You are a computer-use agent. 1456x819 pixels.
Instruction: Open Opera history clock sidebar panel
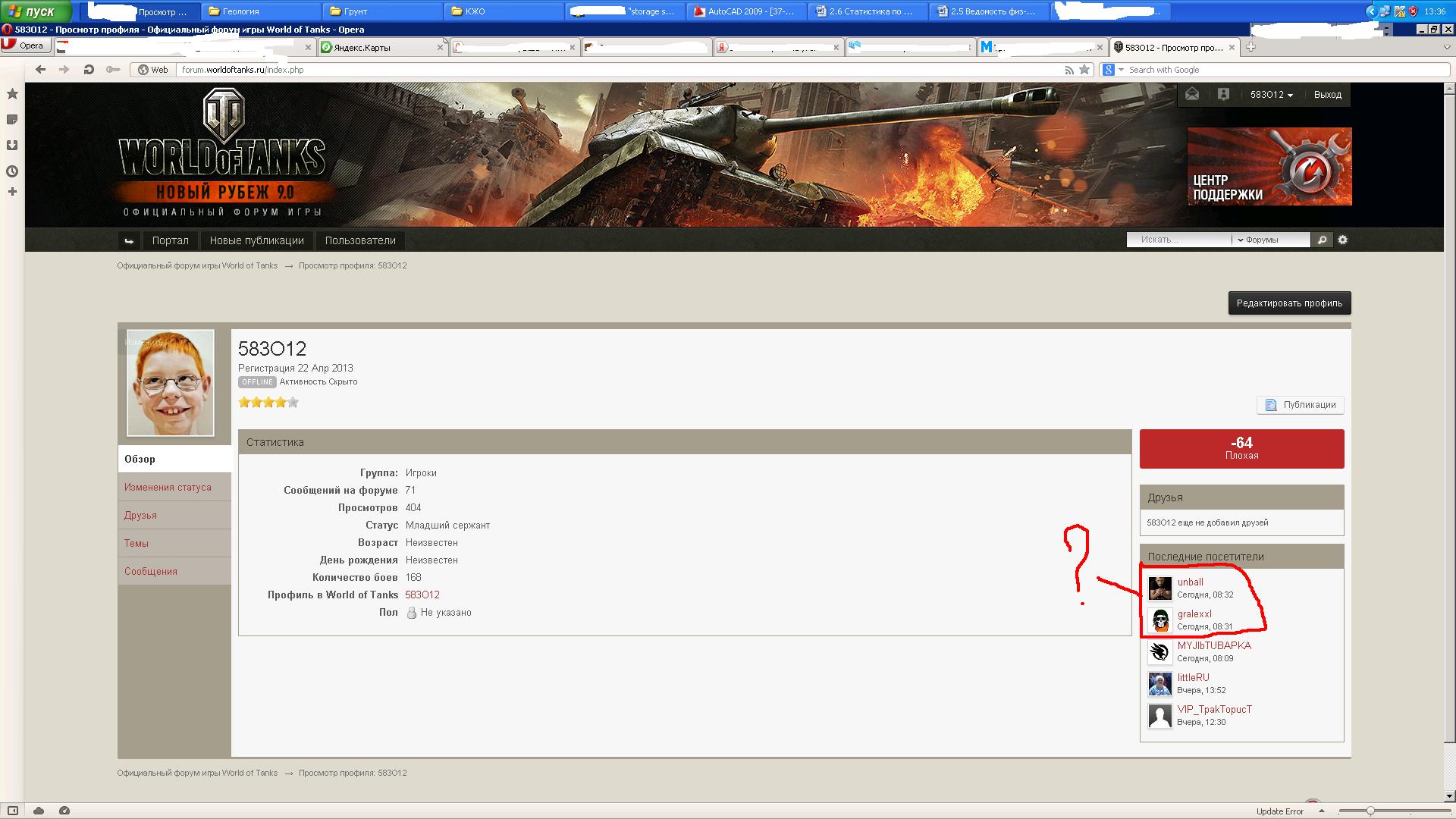(12, 171)
